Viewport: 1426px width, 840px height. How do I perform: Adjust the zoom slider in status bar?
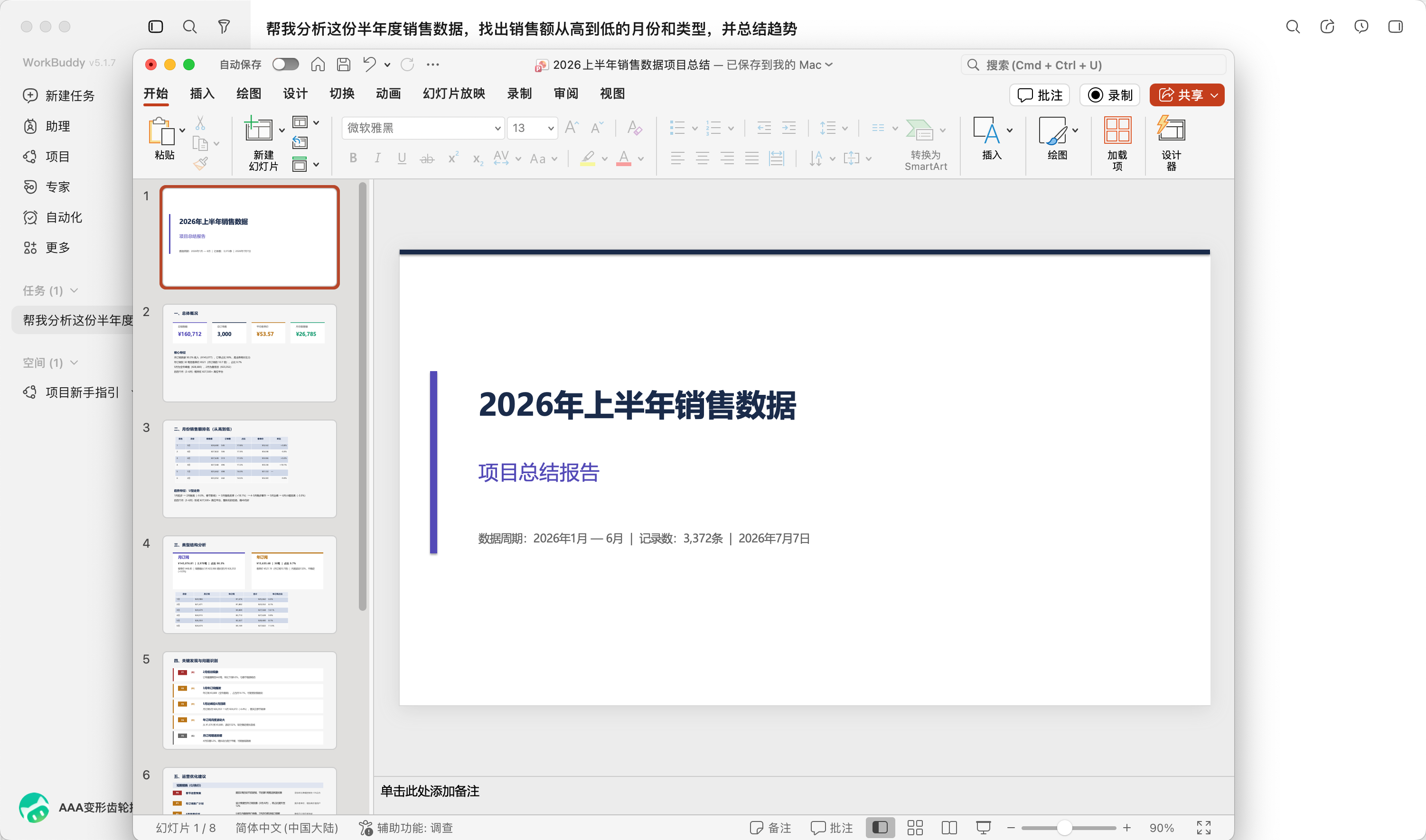pyautogui.click(x=1064, y=828)
